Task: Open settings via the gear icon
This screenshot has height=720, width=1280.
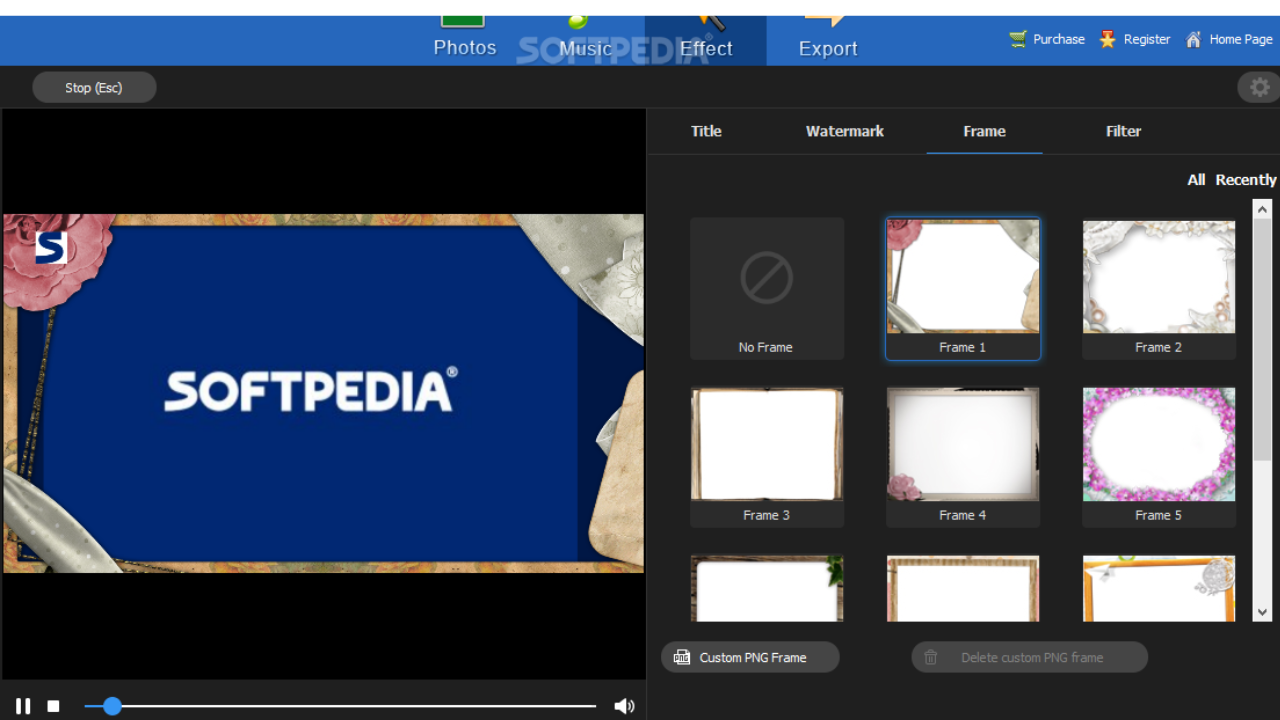Action: [1259, 88]
